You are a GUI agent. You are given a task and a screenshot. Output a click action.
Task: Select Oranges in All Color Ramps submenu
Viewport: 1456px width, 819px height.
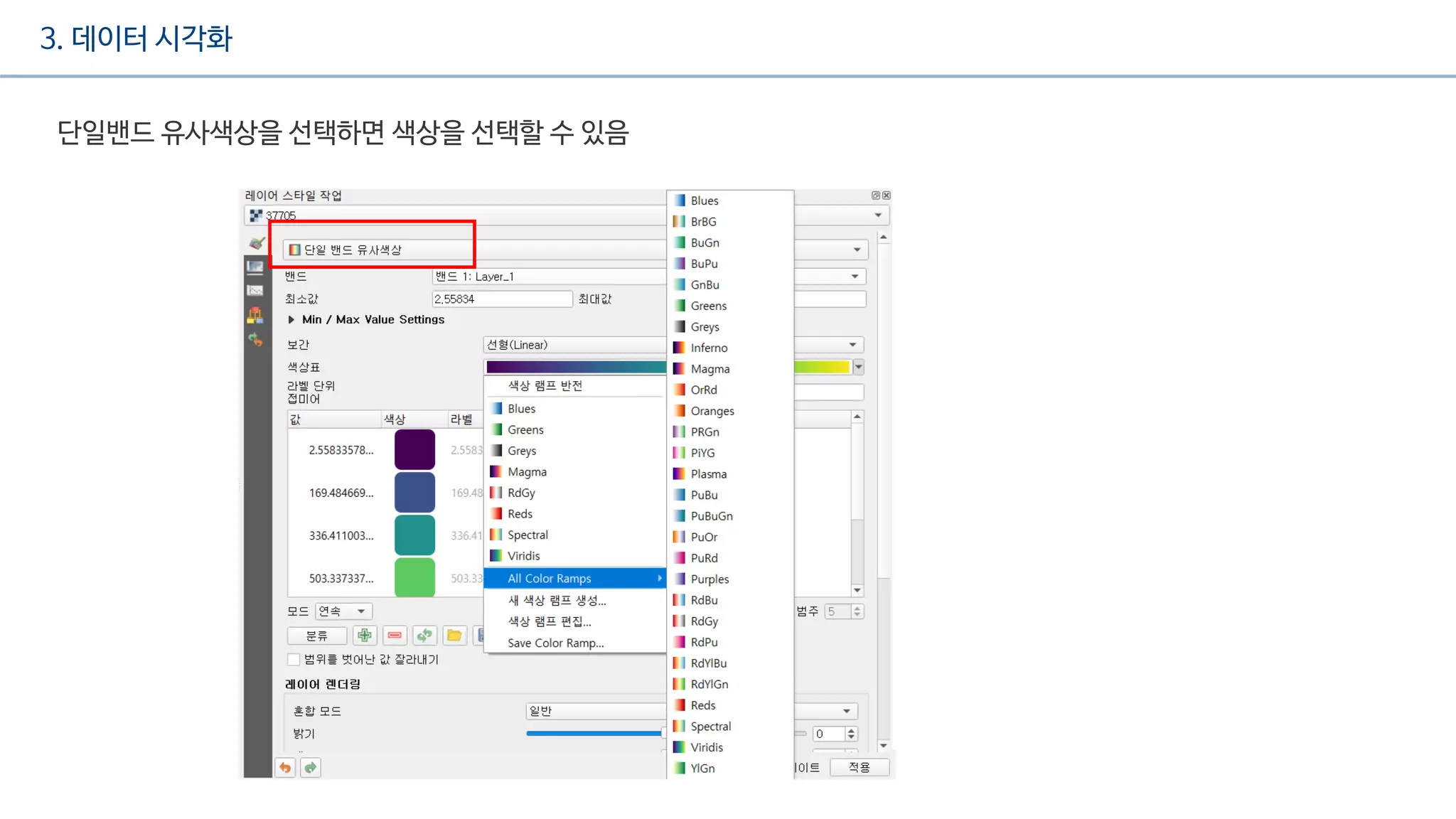coord(730,411)
